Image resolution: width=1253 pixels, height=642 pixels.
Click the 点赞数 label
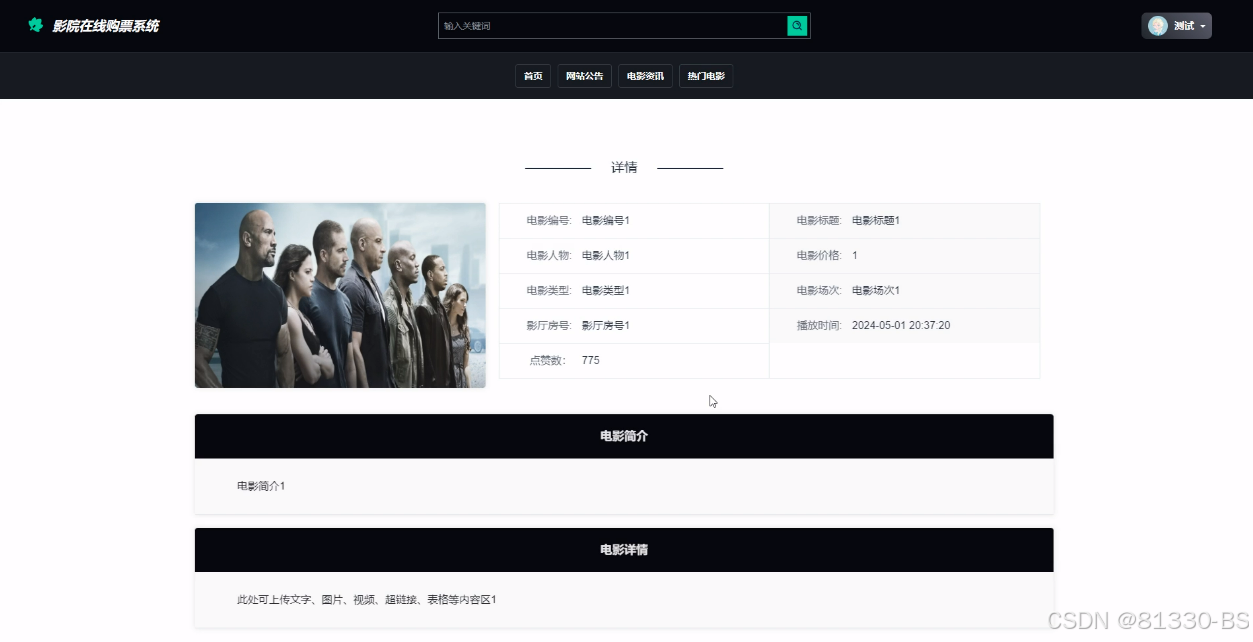pyautogui.click(x=548, y=360)
